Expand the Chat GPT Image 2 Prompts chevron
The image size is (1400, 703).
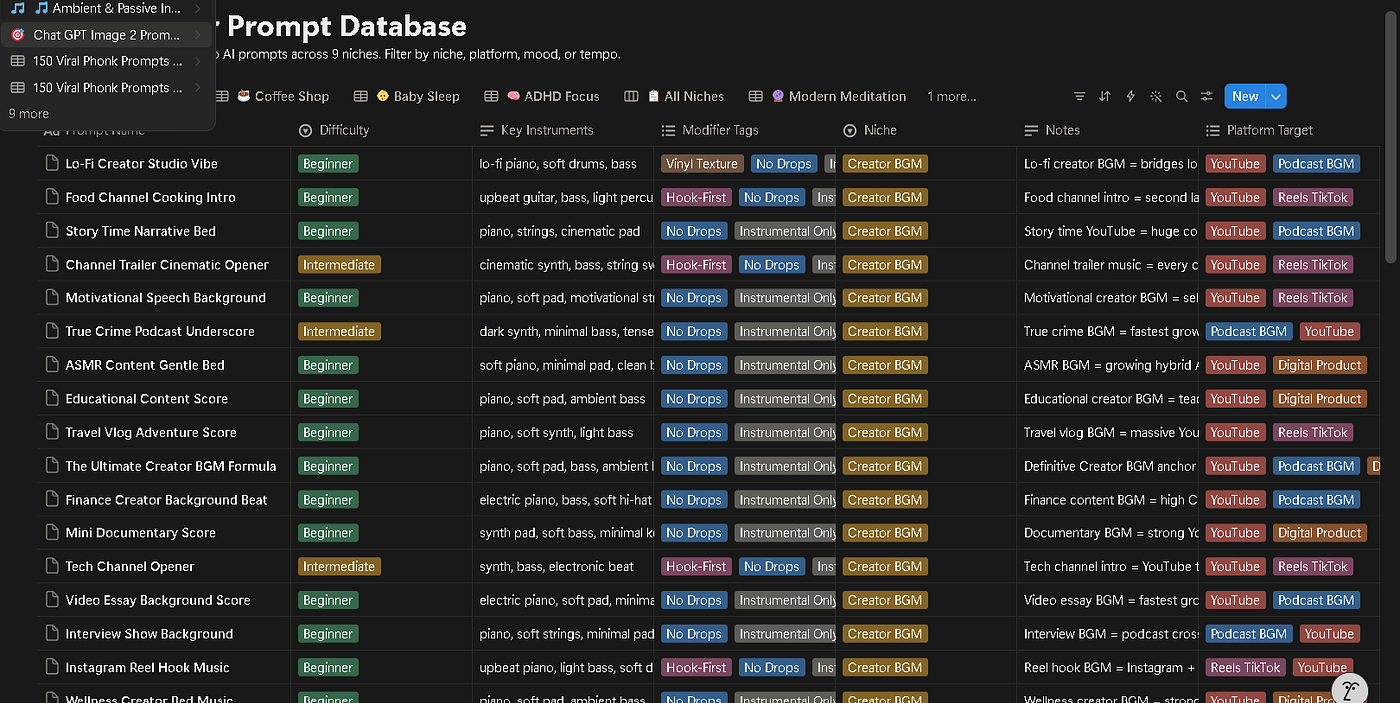(198, 35)
